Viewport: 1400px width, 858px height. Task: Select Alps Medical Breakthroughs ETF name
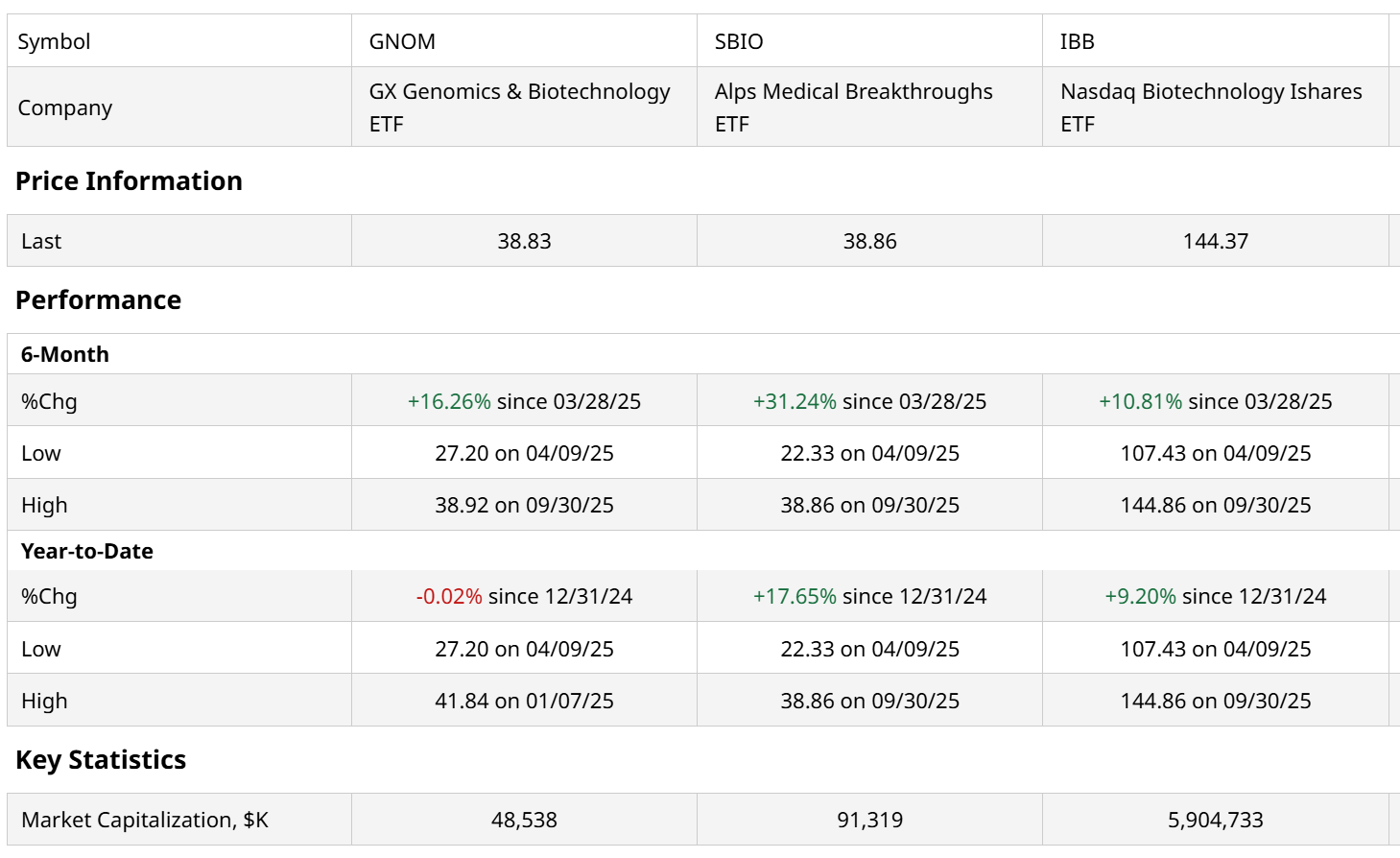853,107
